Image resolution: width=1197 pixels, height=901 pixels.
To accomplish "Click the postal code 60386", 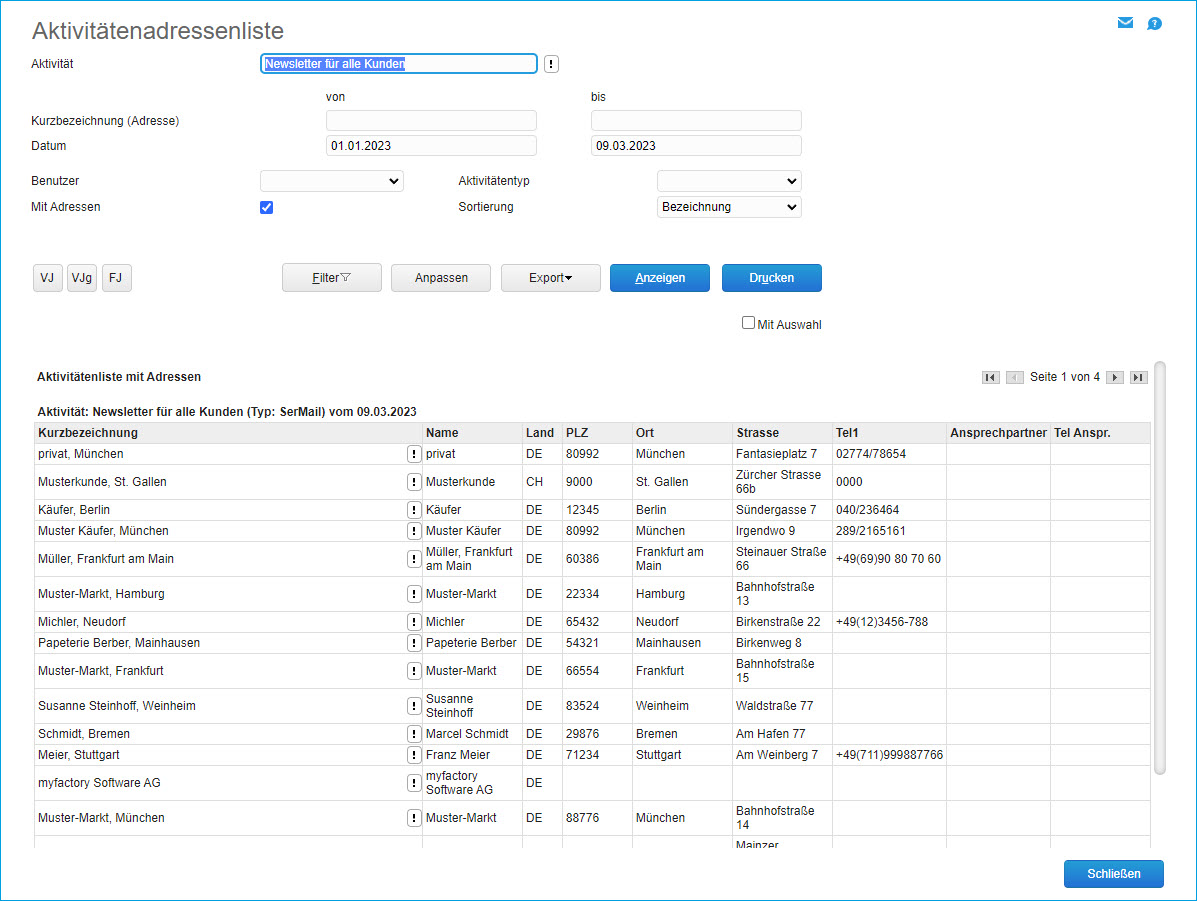I will pyautogui.click(x=582, y=559).
